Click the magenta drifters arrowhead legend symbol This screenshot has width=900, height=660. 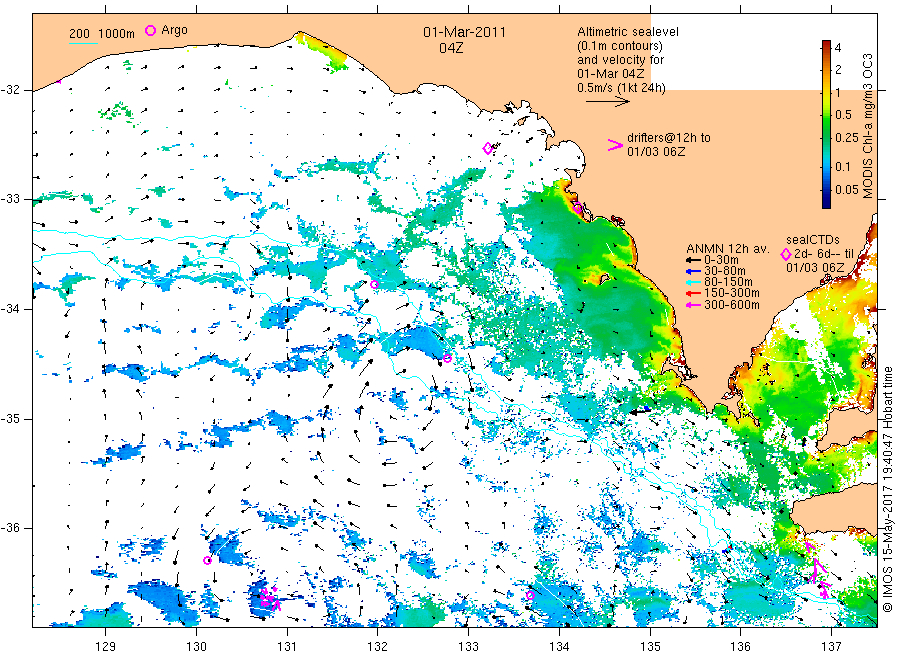[x=615, y=145]
